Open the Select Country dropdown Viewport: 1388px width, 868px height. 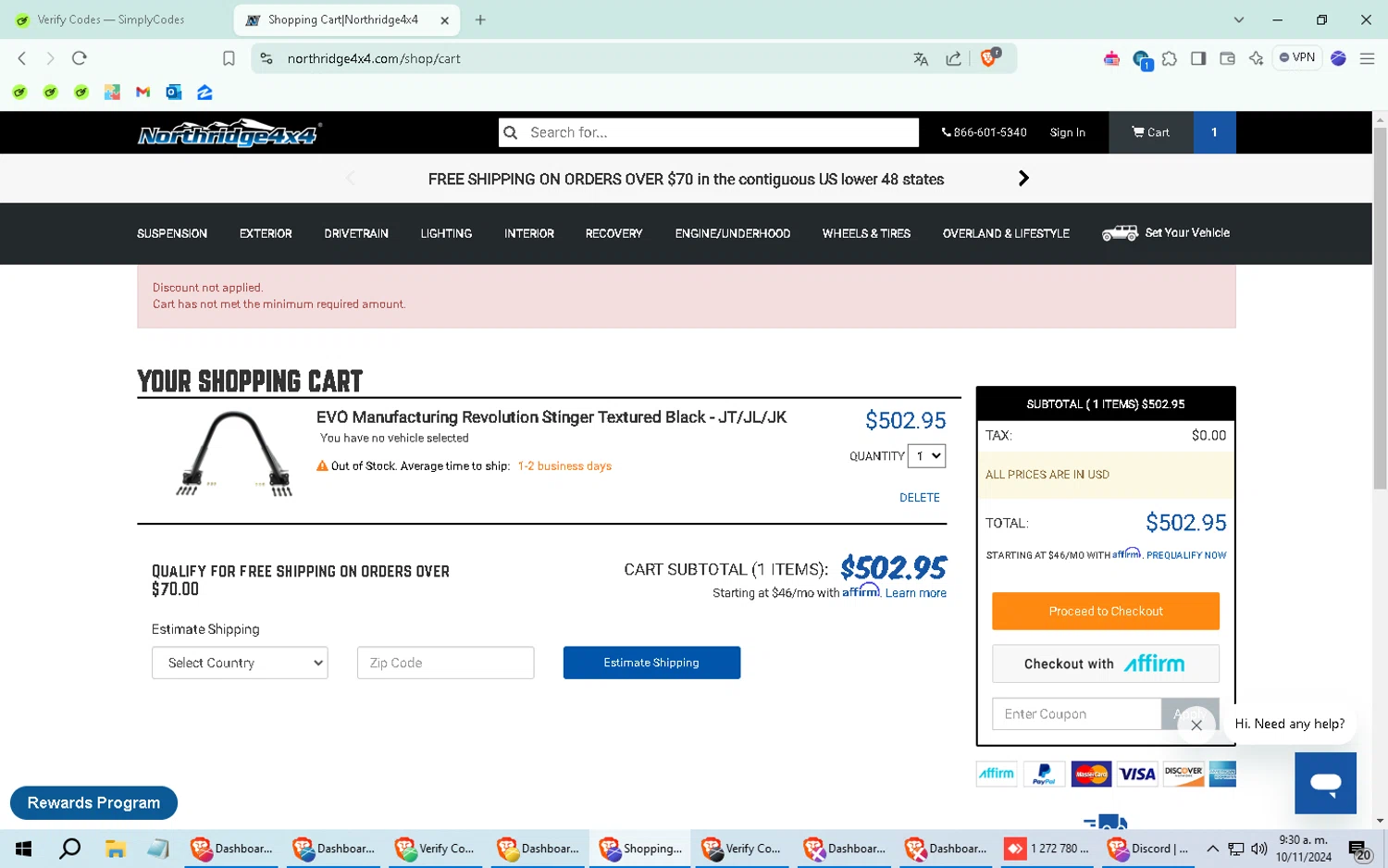(240, 663)
